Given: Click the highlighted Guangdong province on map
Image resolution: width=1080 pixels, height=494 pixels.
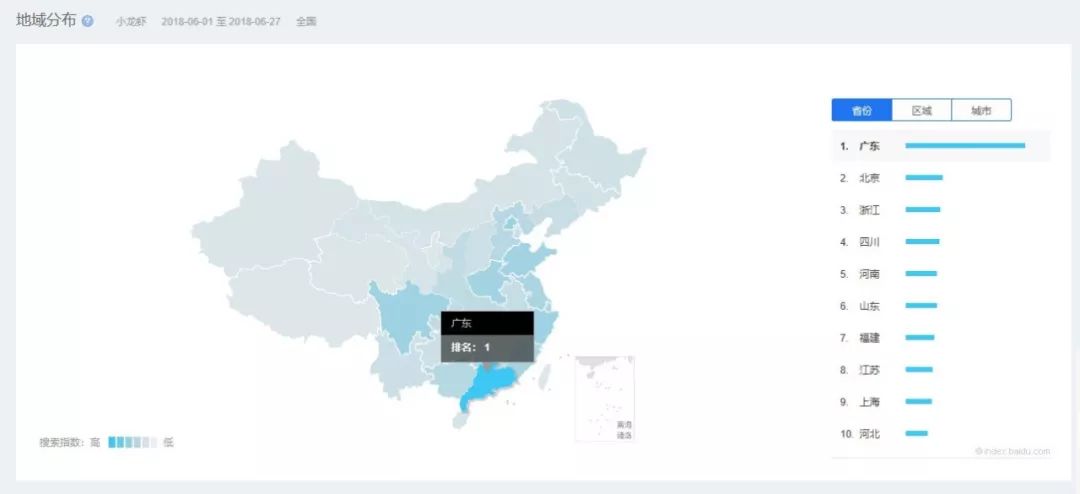Looking at the screenshot, I should point(489,384).
